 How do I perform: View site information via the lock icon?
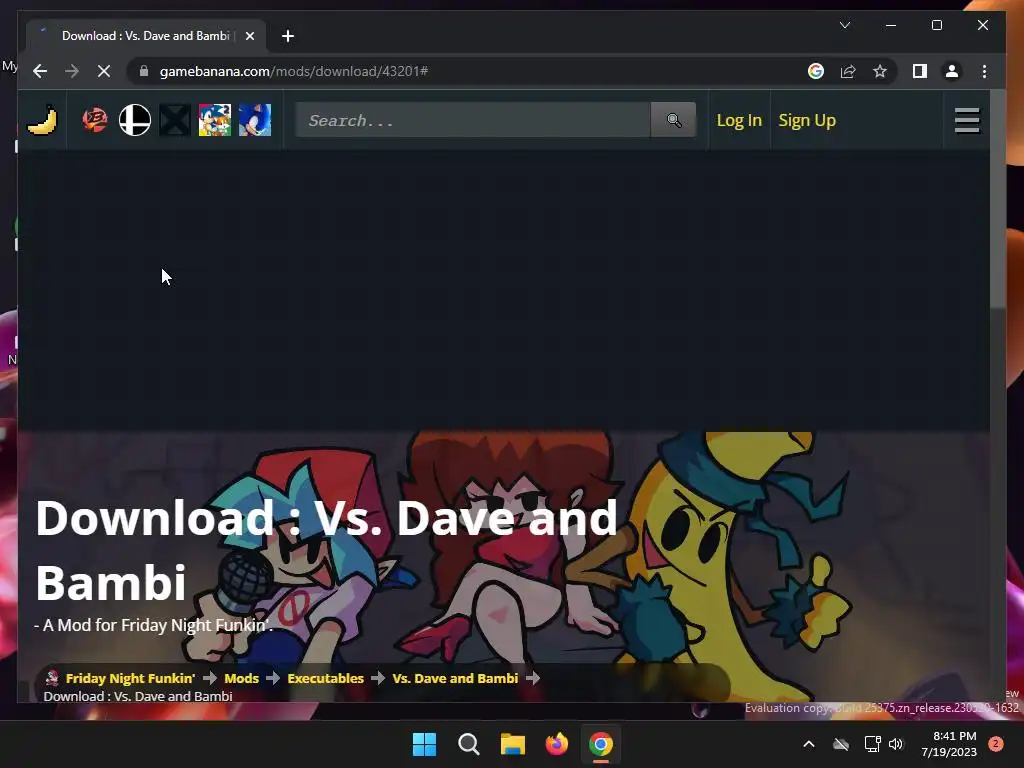point(144,71)
